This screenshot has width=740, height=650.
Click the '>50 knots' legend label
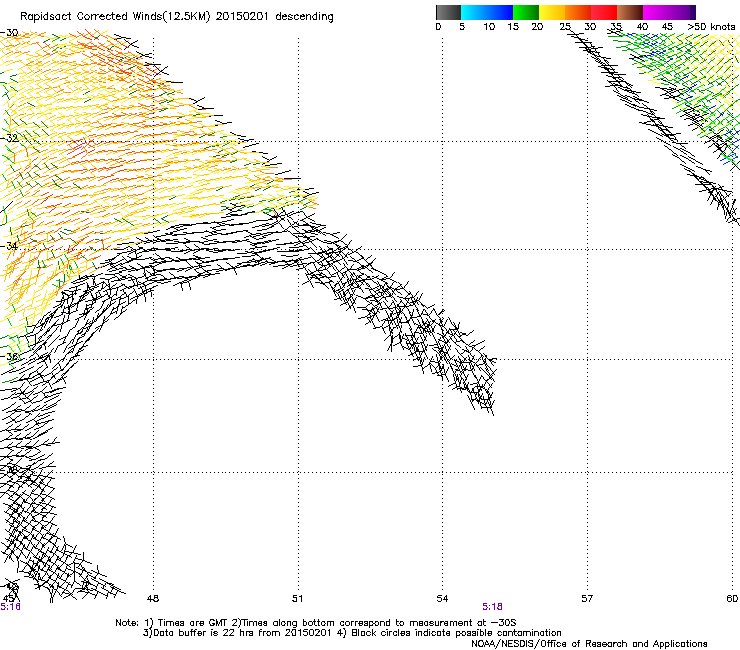pyautogui.click(x=711, y=26)
